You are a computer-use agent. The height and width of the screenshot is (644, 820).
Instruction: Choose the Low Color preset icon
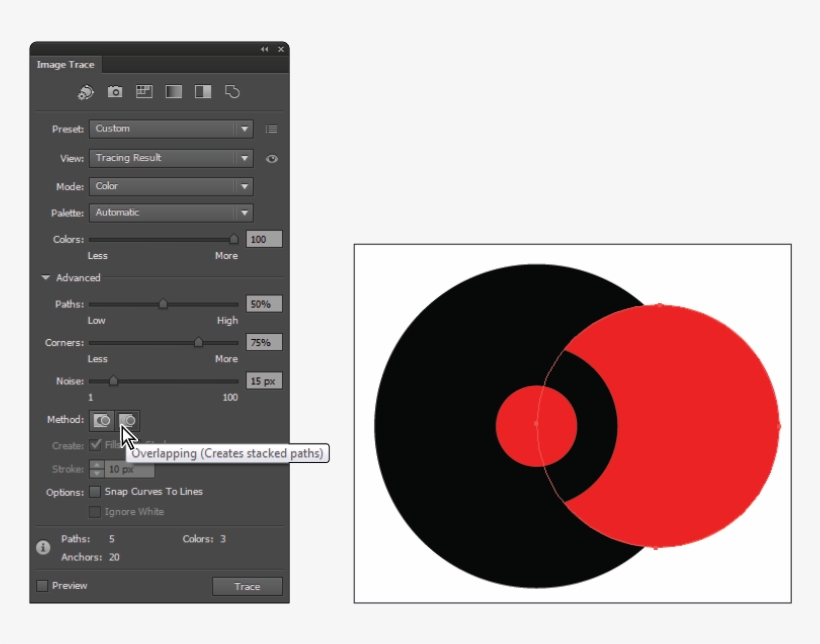click(144, 92)
